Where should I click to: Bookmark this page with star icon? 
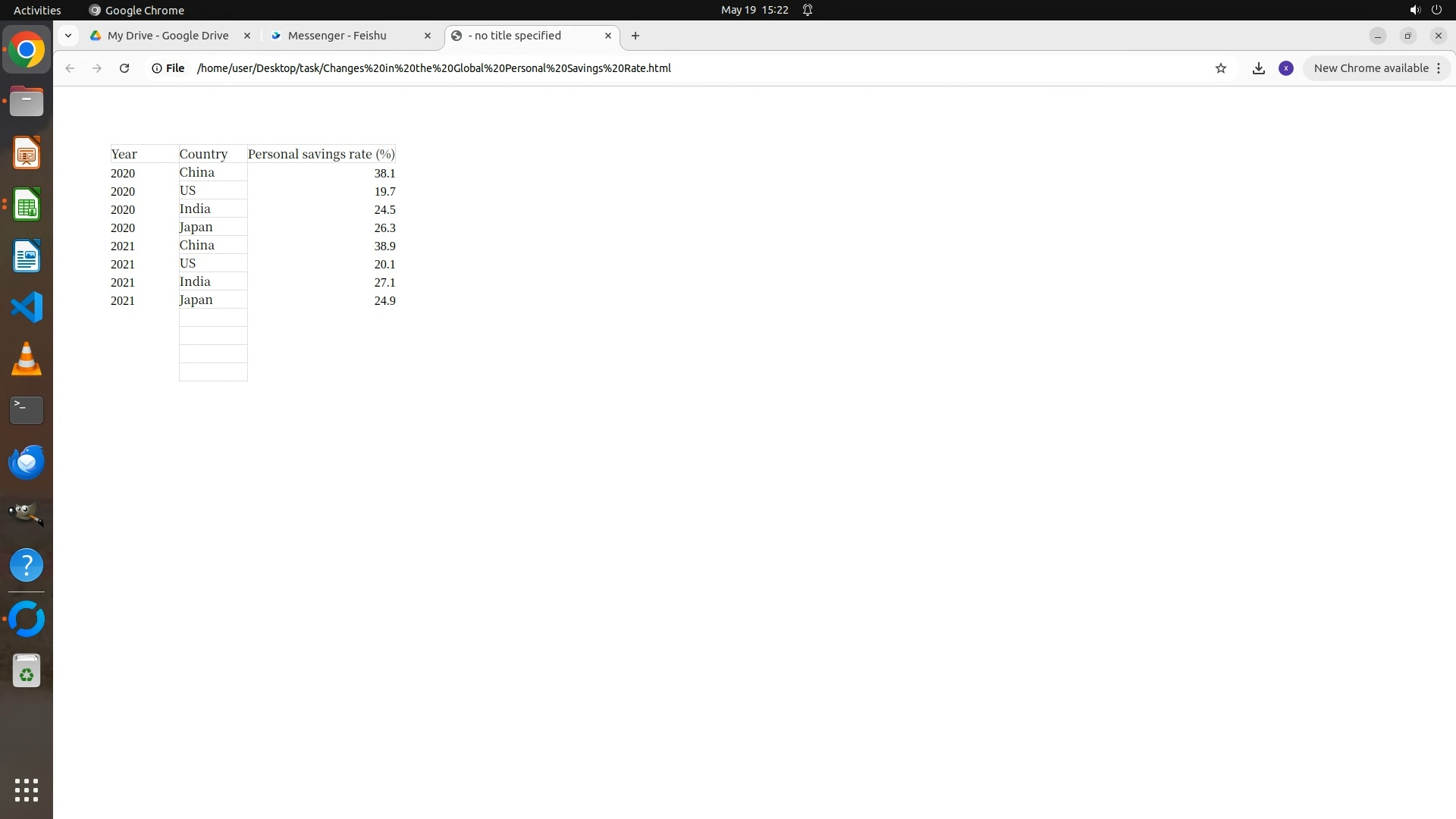[1220, 68]
